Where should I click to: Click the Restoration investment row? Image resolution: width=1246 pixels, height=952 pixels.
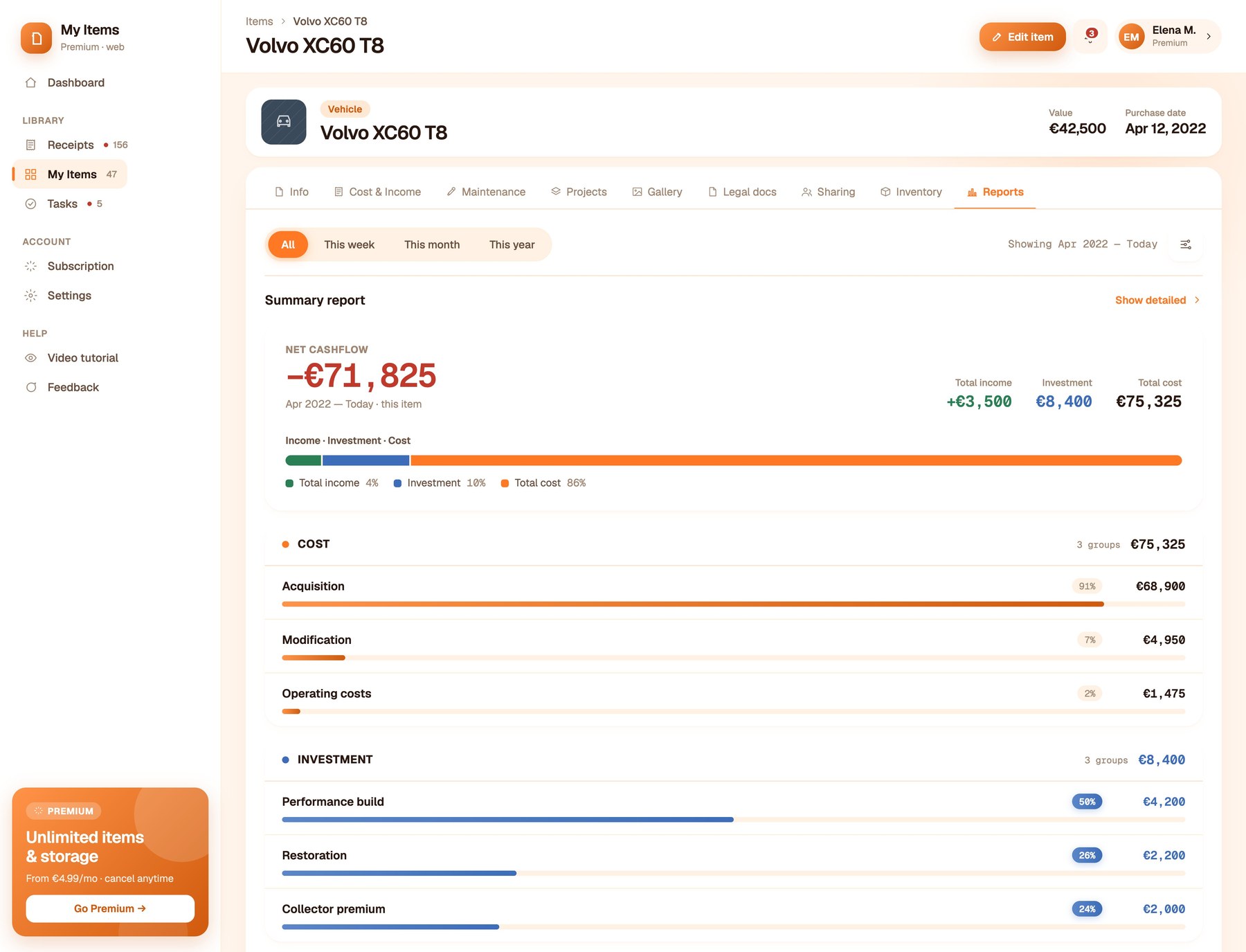(x=734, y=861)
